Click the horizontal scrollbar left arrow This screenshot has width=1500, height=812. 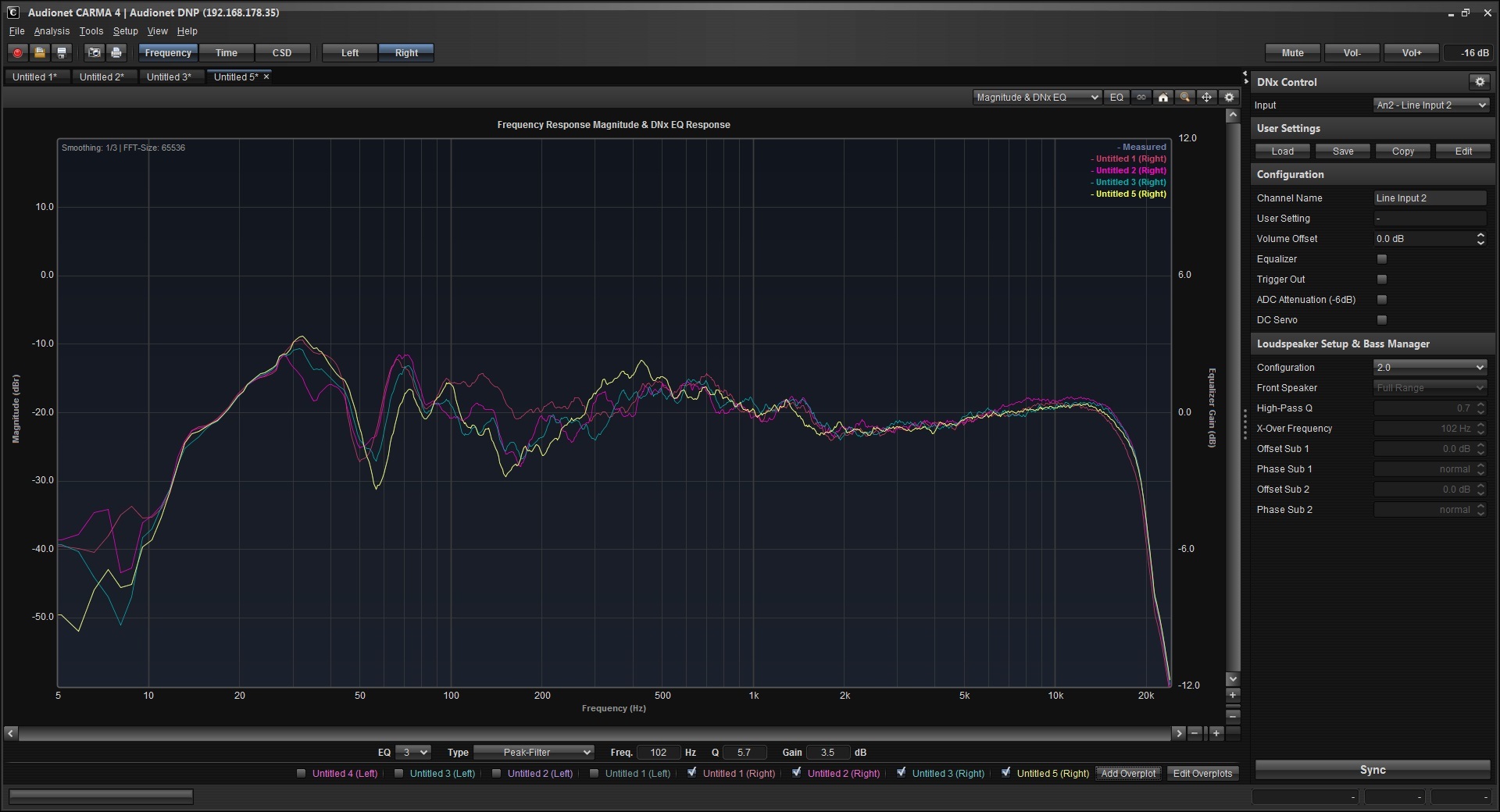pyautogui.click(x=10, y=733)
